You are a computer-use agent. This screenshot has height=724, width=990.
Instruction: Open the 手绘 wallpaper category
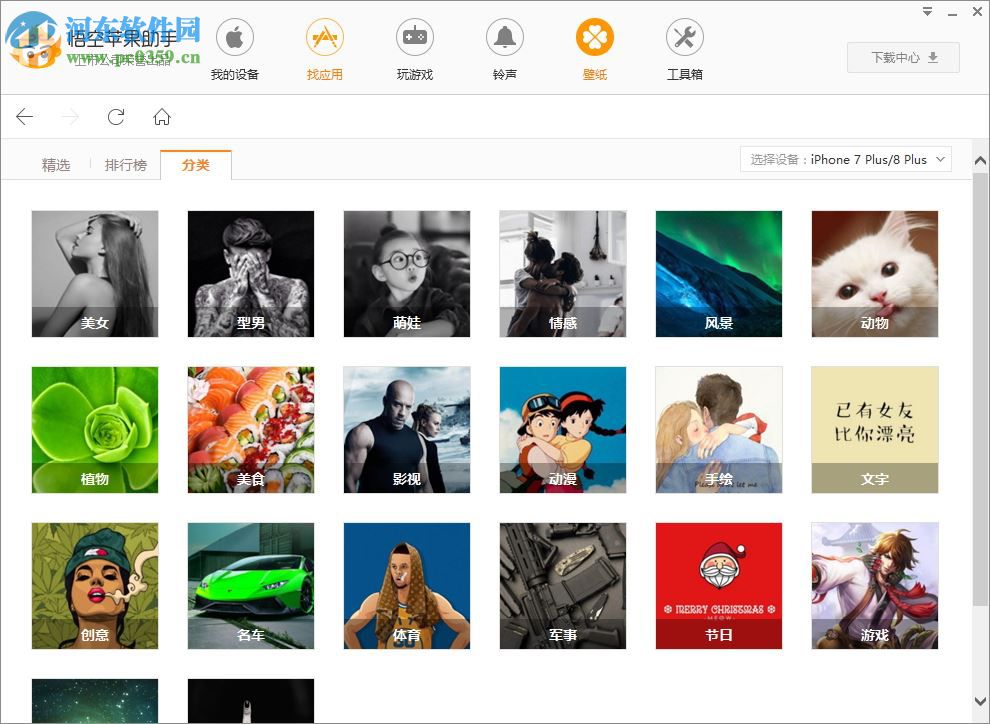point(719,430)
